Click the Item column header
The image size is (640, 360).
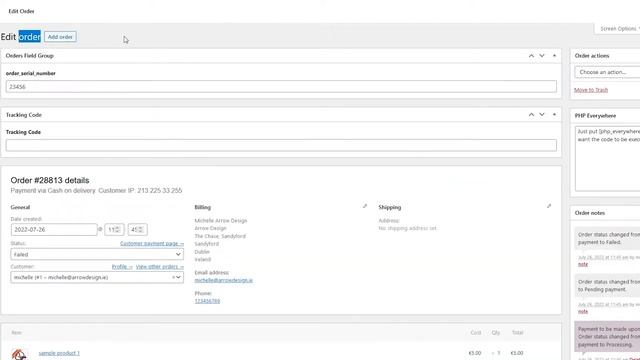point(16,333)
